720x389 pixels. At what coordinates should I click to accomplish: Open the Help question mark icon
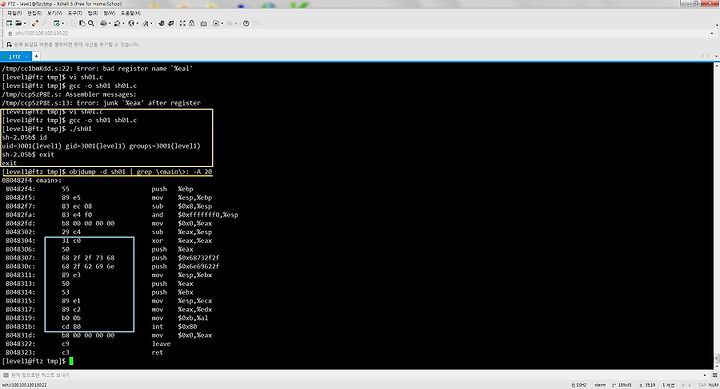coord(246,23)
